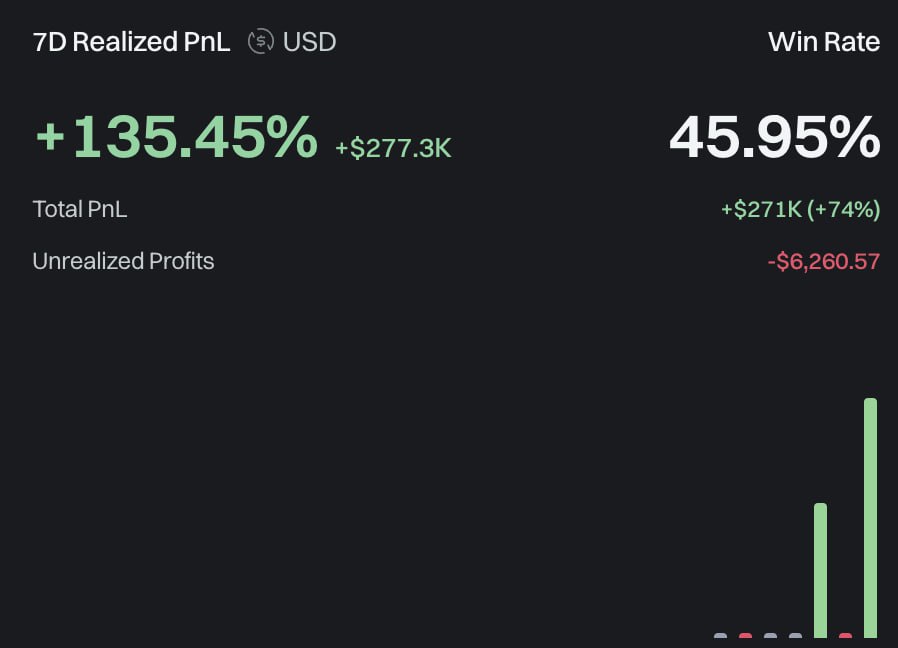The image size is (898, 648).
Task: Click the red marker between gray bars
Action: [745, 635]
